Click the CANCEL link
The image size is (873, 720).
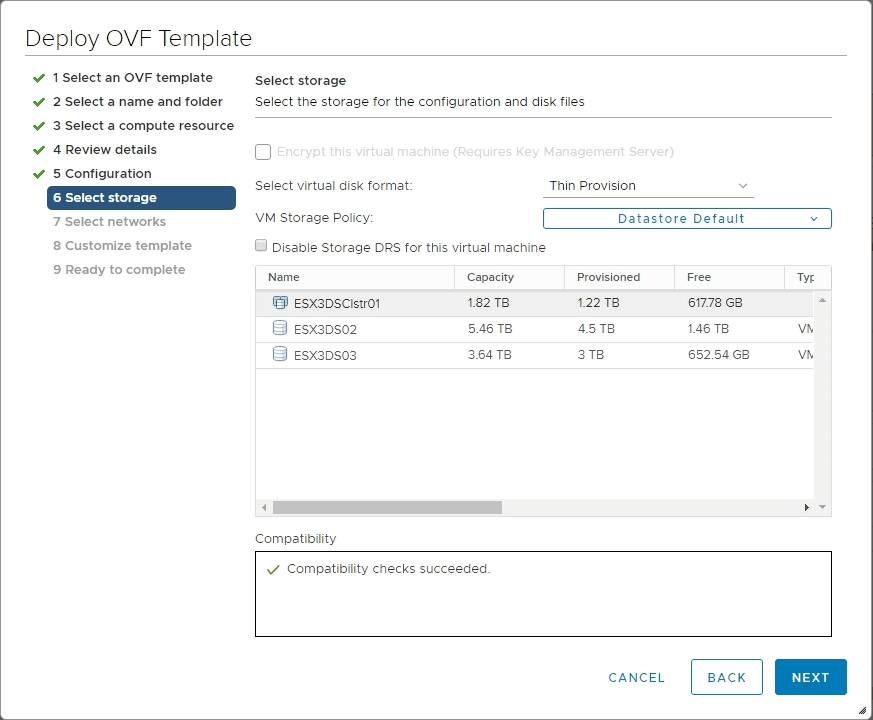click(636, 677)
